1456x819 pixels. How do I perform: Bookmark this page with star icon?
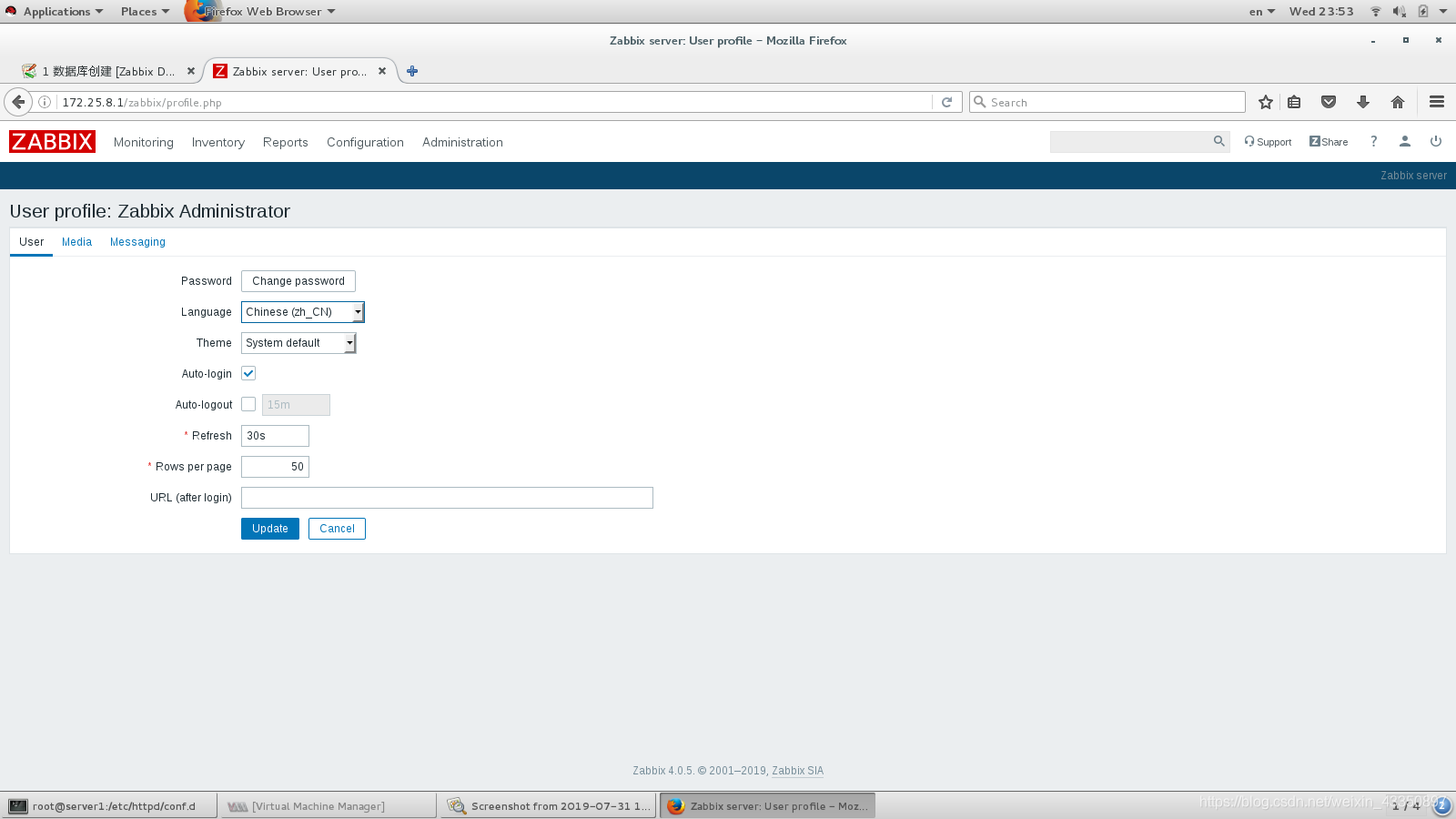click(x=1265, y=102)
